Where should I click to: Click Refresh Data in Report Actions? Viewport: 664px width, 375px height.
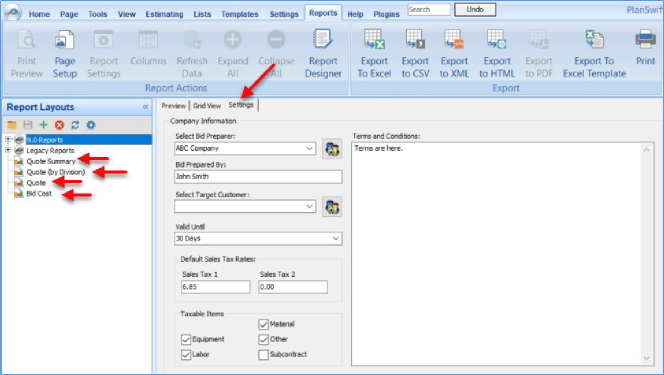pos(192,54)
